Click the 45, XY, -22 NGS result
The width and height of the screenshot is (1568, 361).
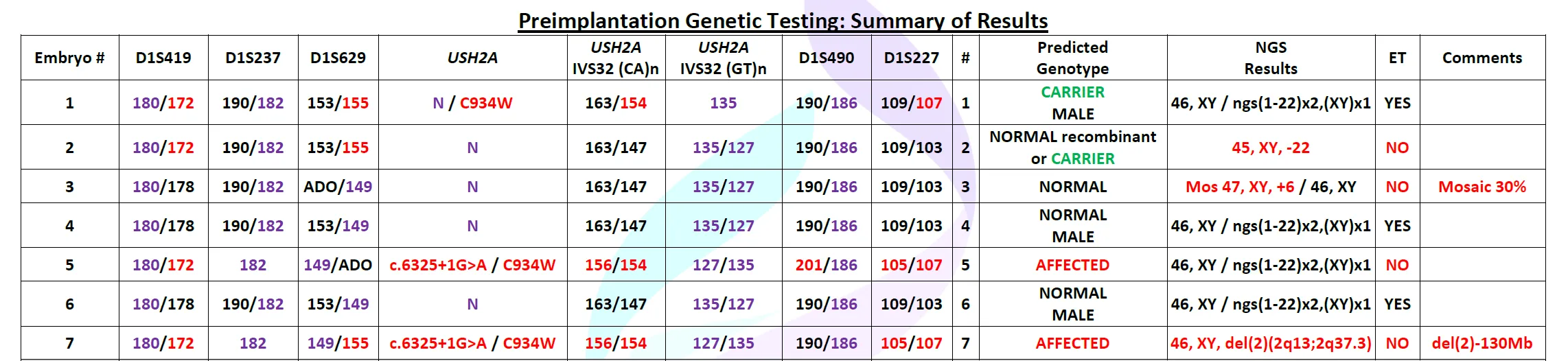tap(1271, 148)
